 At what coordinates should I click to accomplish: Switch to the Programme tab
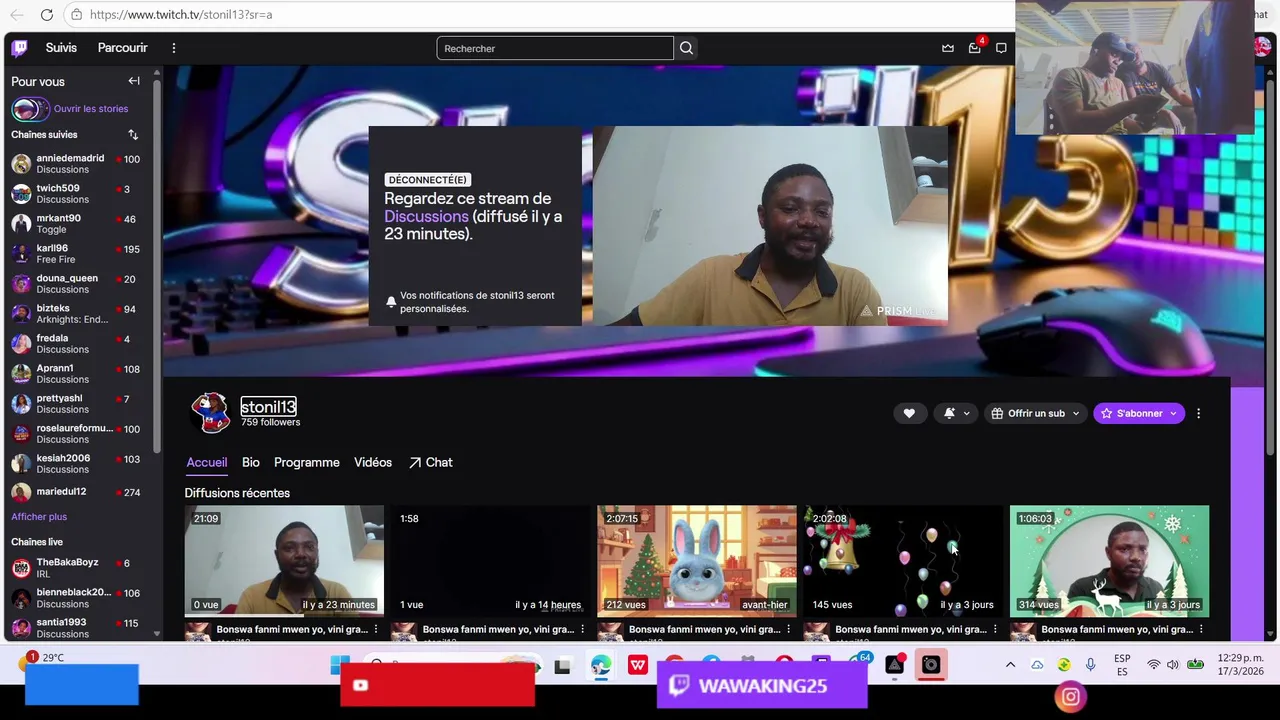[x=306, y=462]
